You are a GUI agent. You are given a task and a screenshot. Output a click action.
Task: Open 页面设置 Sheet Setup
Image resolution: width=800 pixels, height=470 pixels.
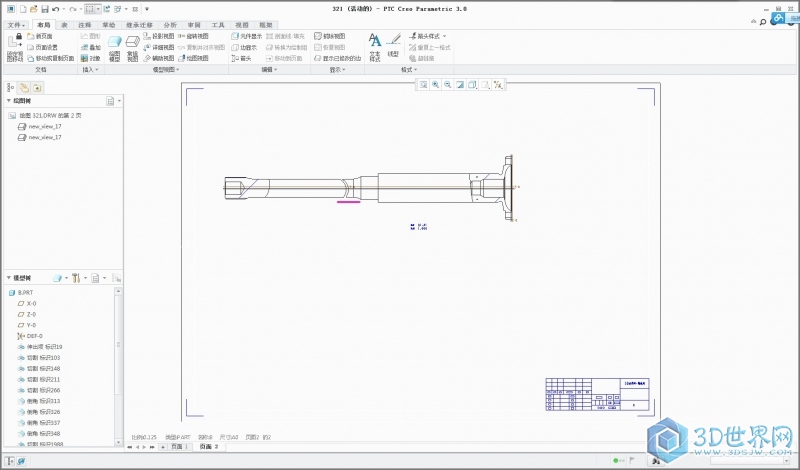[42, 47]
